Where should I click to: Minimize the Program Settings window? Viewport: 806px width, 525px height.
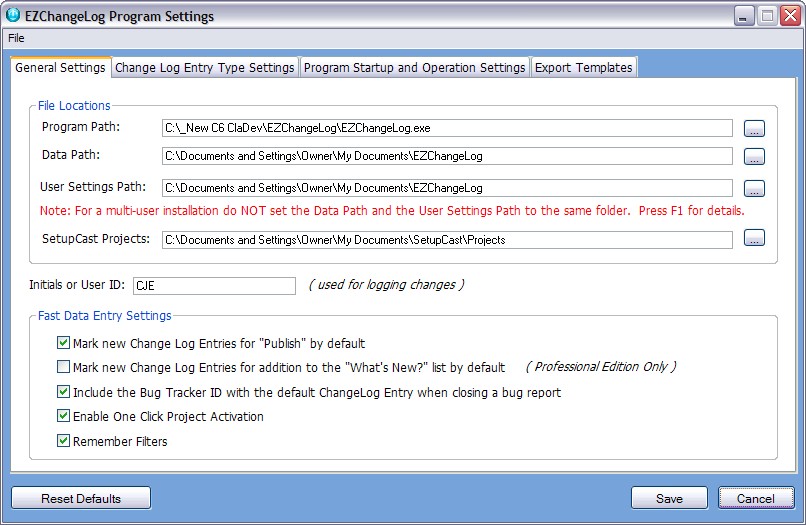pyautogui.click(x=743, y=16)
